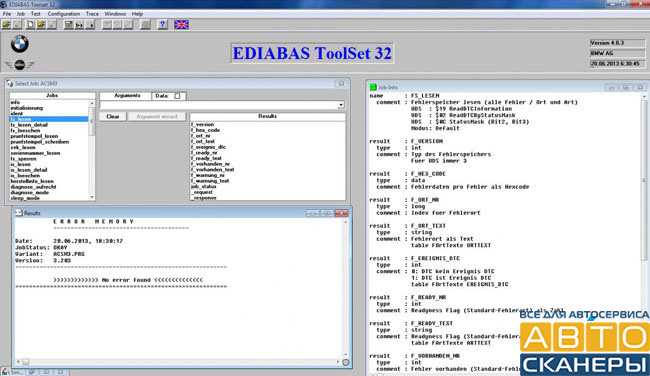Select the 'diagnose_mode' job
Viewport: 650px width, 376px height.
pos(29,193)
